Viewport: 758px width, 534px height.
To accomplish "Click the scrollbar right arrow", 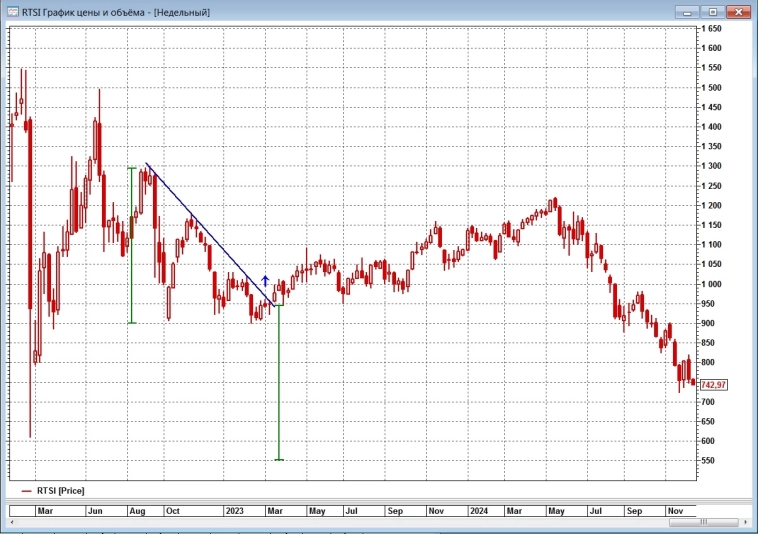I will pos(746,522).
